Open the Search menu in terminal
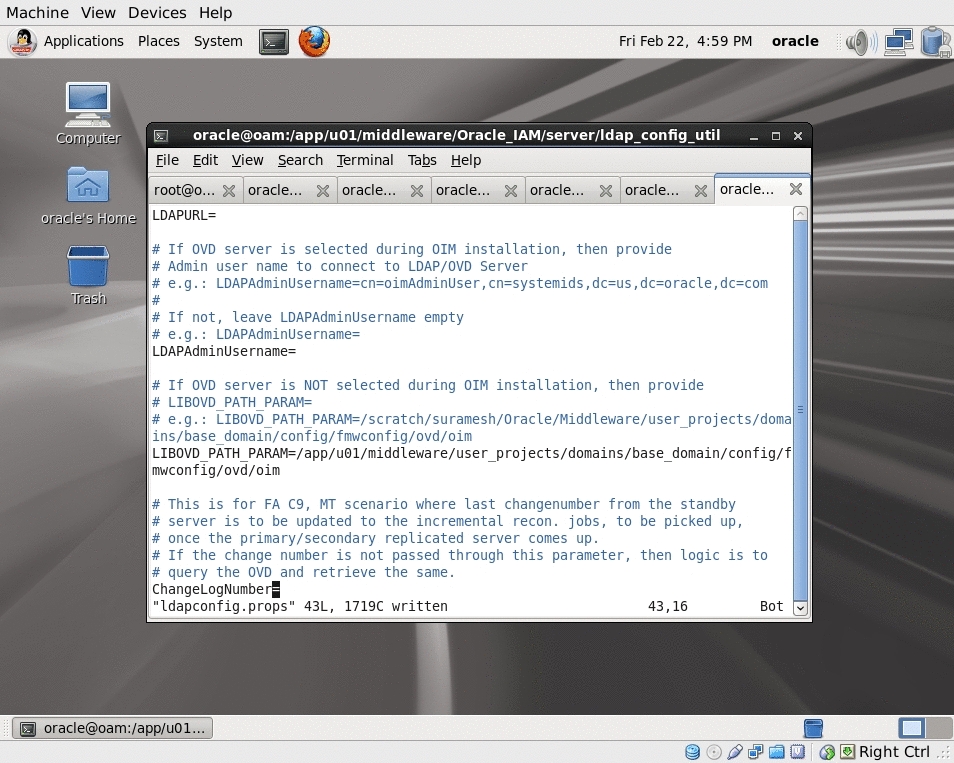This screenshot has height=763, width=954. pos(301,160)
